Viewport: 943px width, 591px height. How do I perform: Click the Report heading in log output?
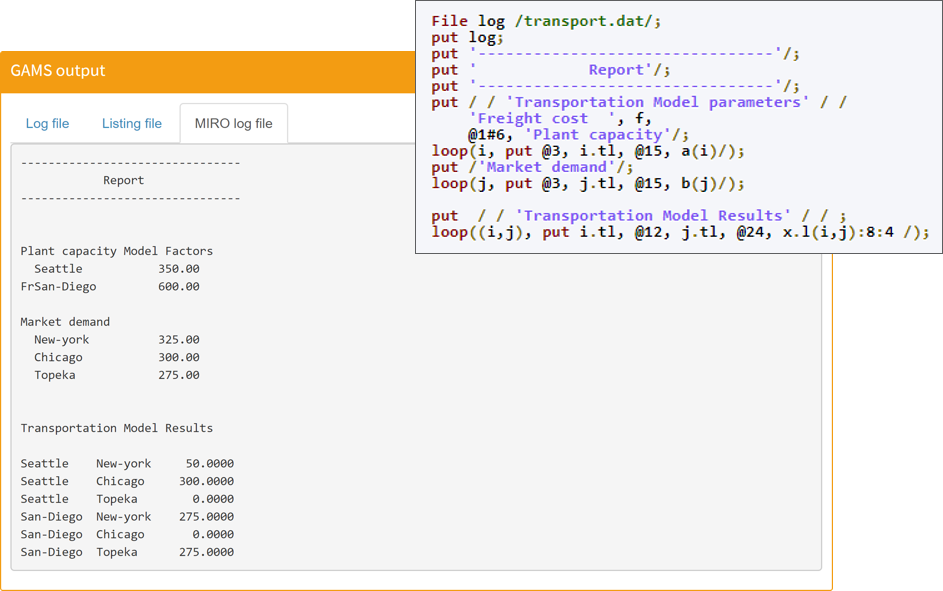(123, 181)
